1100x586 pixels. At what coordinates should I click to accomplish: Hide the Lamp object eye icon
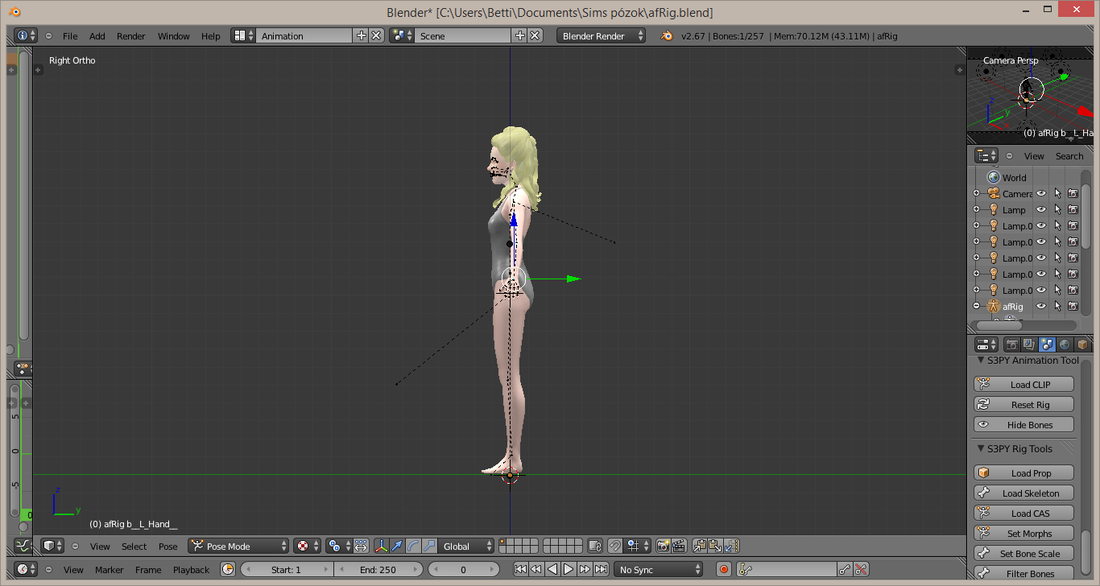tap(1041, 209)
